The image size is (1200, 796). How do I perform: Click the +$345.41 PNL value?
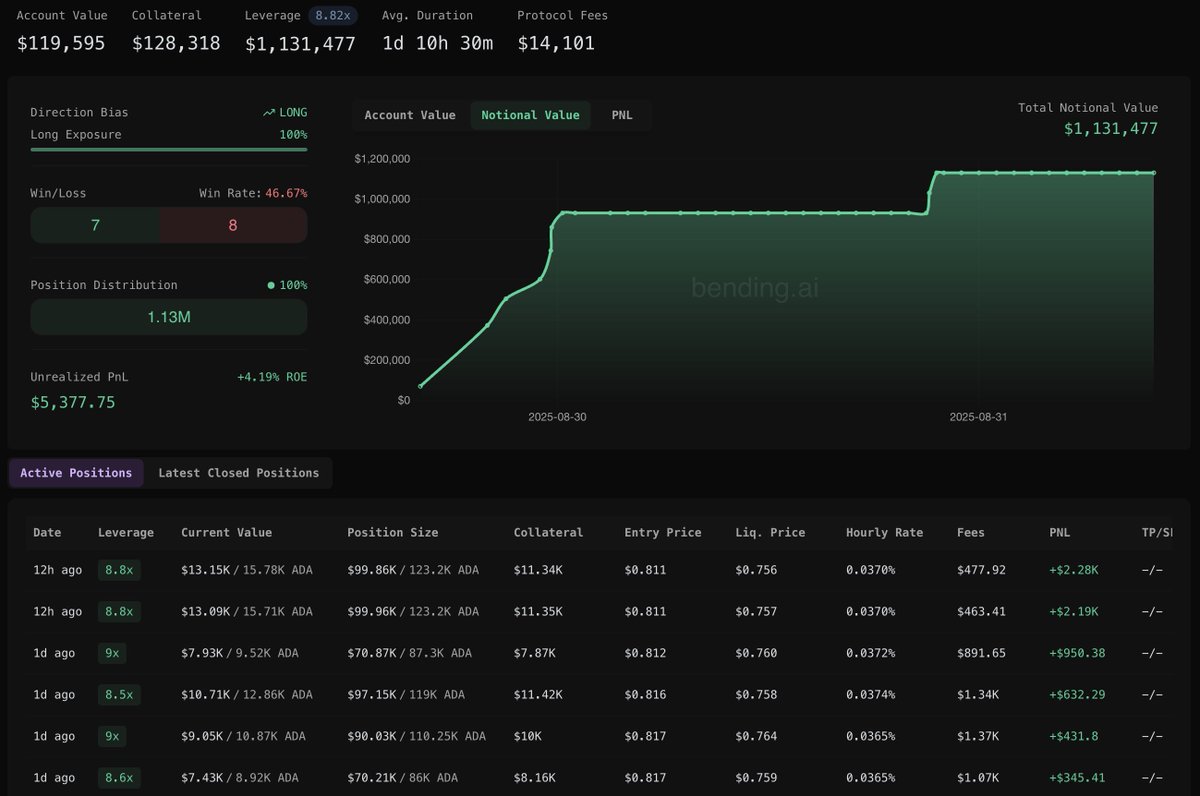coord(1079,777)
